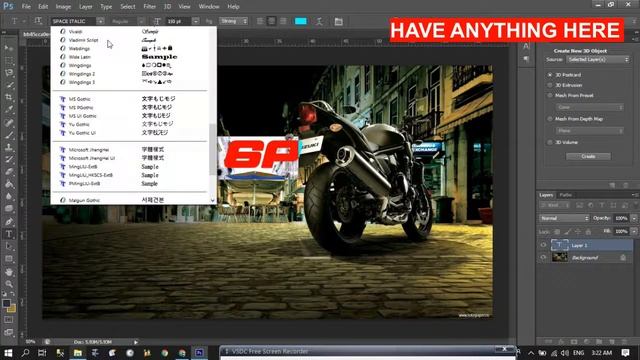Click the yellow background color swatch

pos(12,309)
